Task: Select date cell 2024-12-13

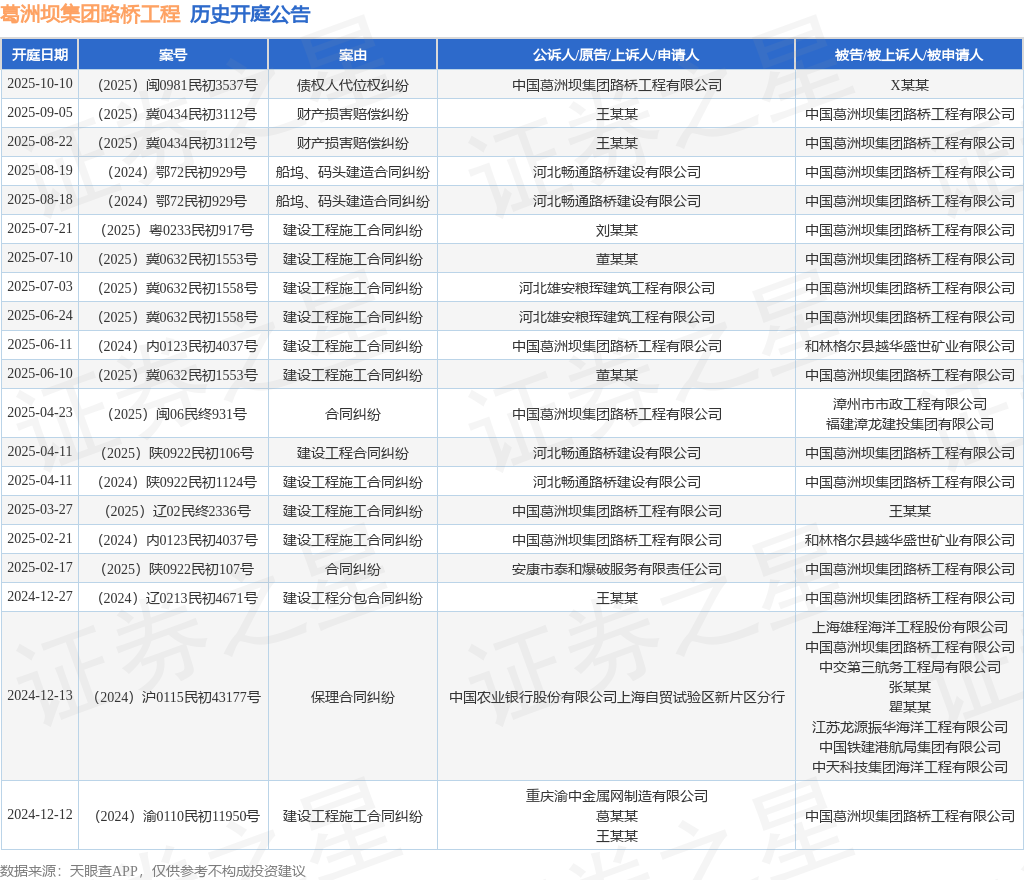Action: coord(40,695)
